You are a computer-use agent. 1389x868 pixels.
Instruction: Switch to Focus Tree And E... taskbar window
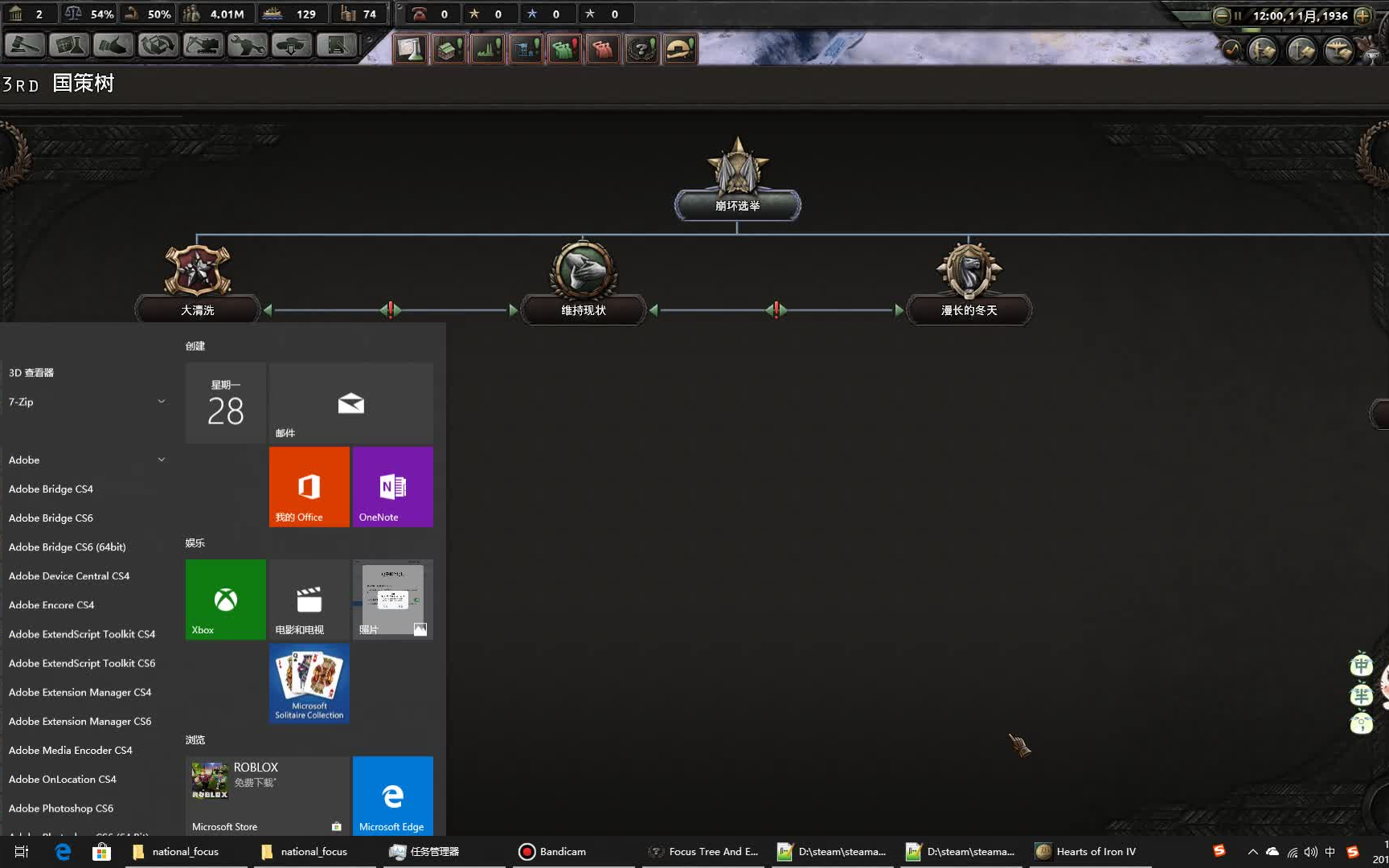pyautogui.click(x=704, y=852)
